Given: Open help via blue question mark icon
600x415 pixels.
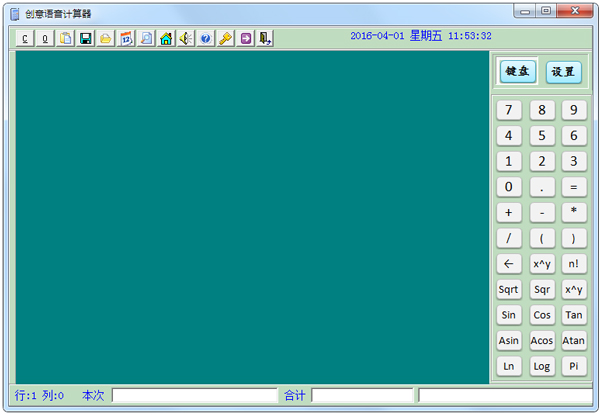Looking at the screenshot, I should (206, 39).
